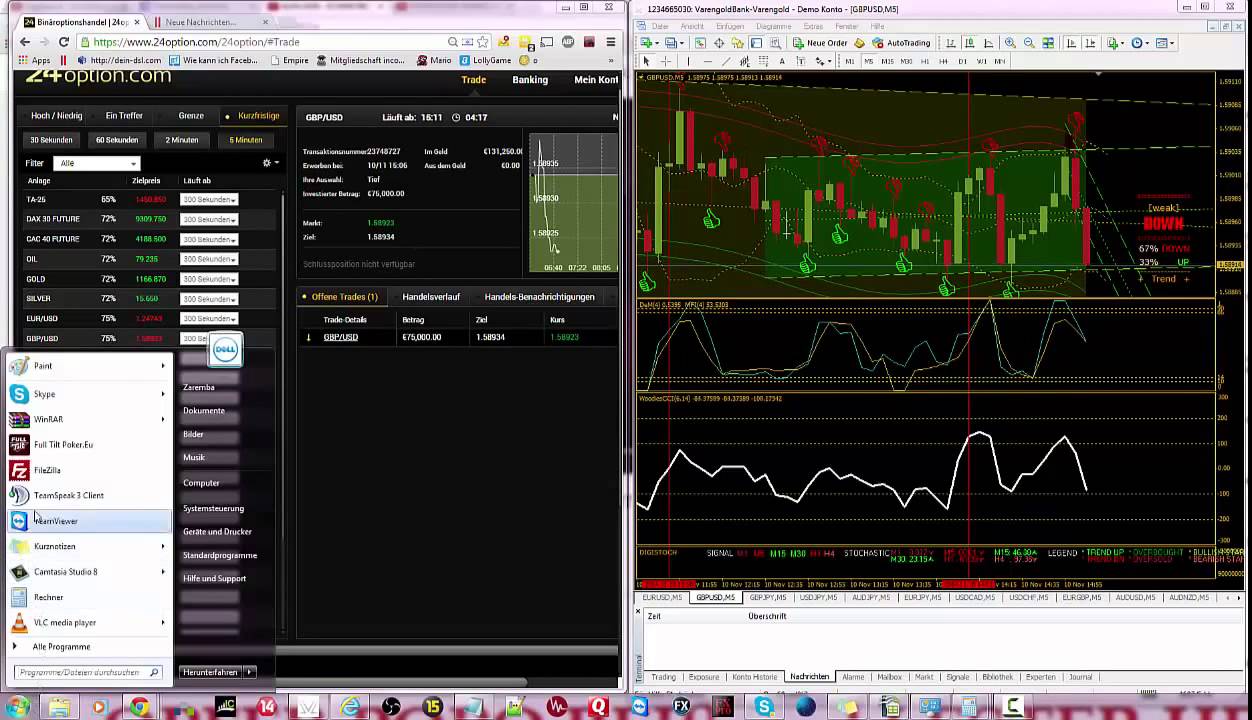
Task: Select the 5 Minuten duration button
Action: point(246,140)
